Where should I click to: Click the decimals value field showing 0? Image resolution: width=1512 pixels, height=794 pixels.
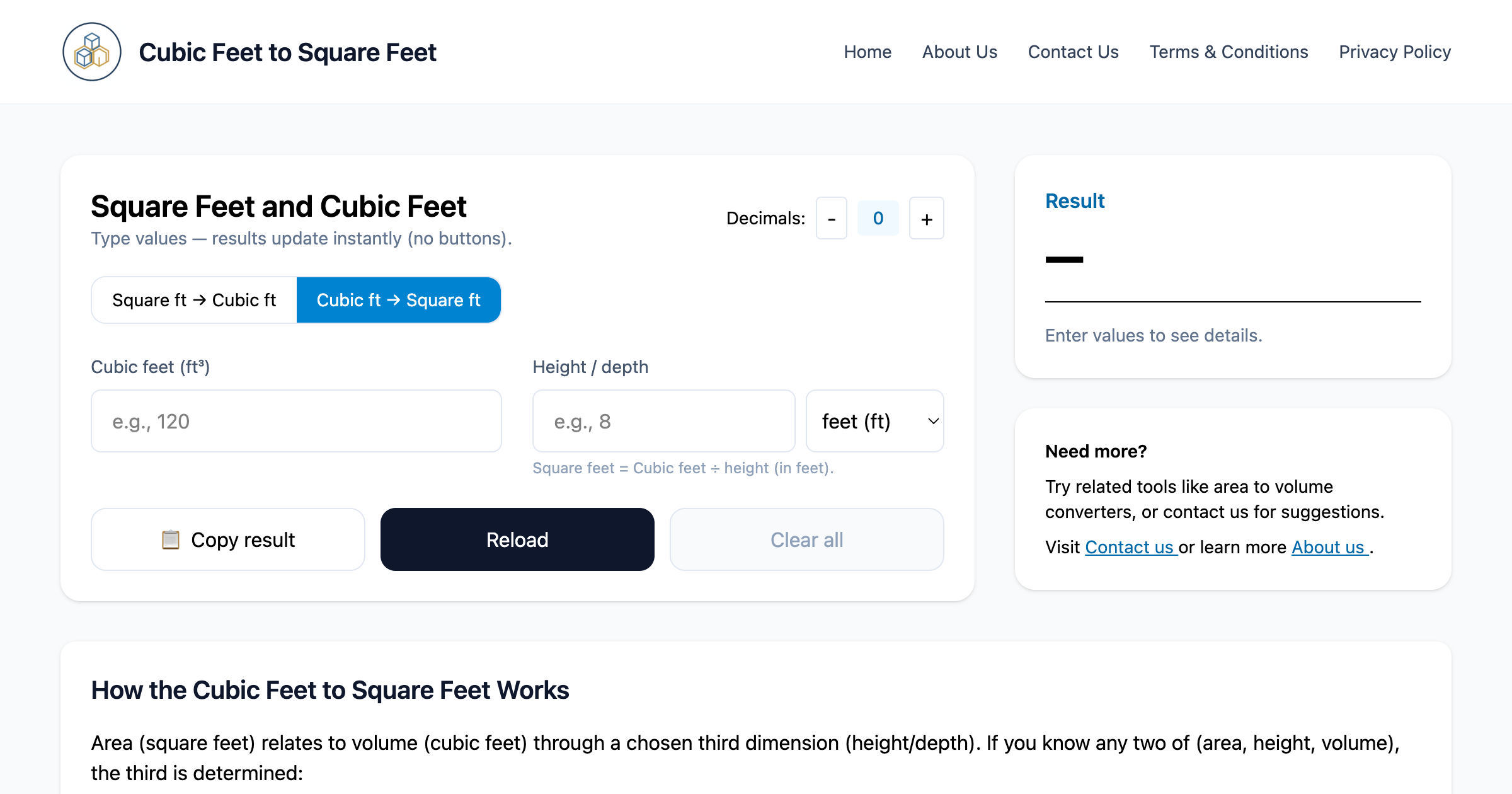pos(878,219)
